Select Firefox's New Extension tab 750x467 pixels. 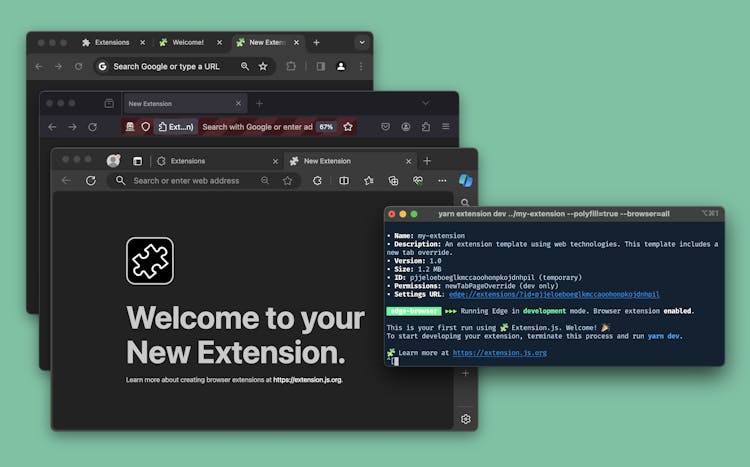pos(185,103)
